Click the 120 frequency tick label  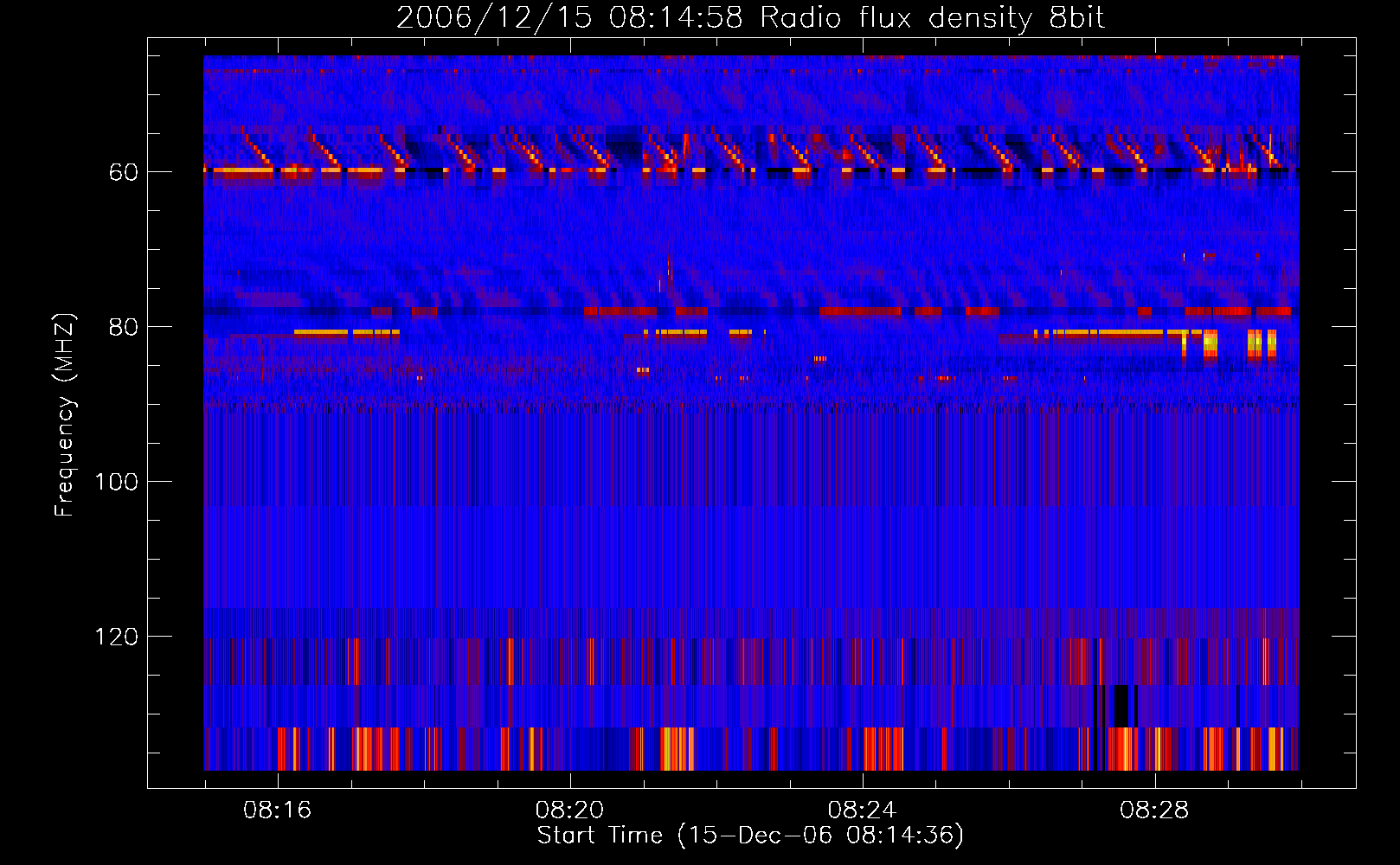pyautogui.click(x=116, y=637)
